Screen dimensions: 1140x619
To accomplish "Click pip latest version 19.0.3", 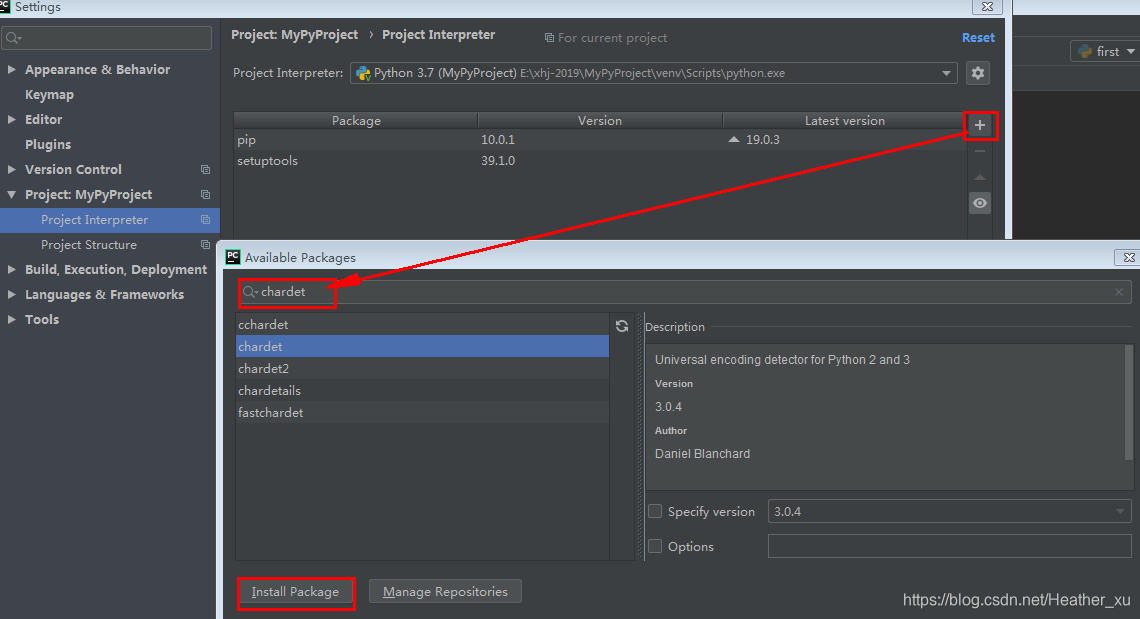I will pos(762,140).
